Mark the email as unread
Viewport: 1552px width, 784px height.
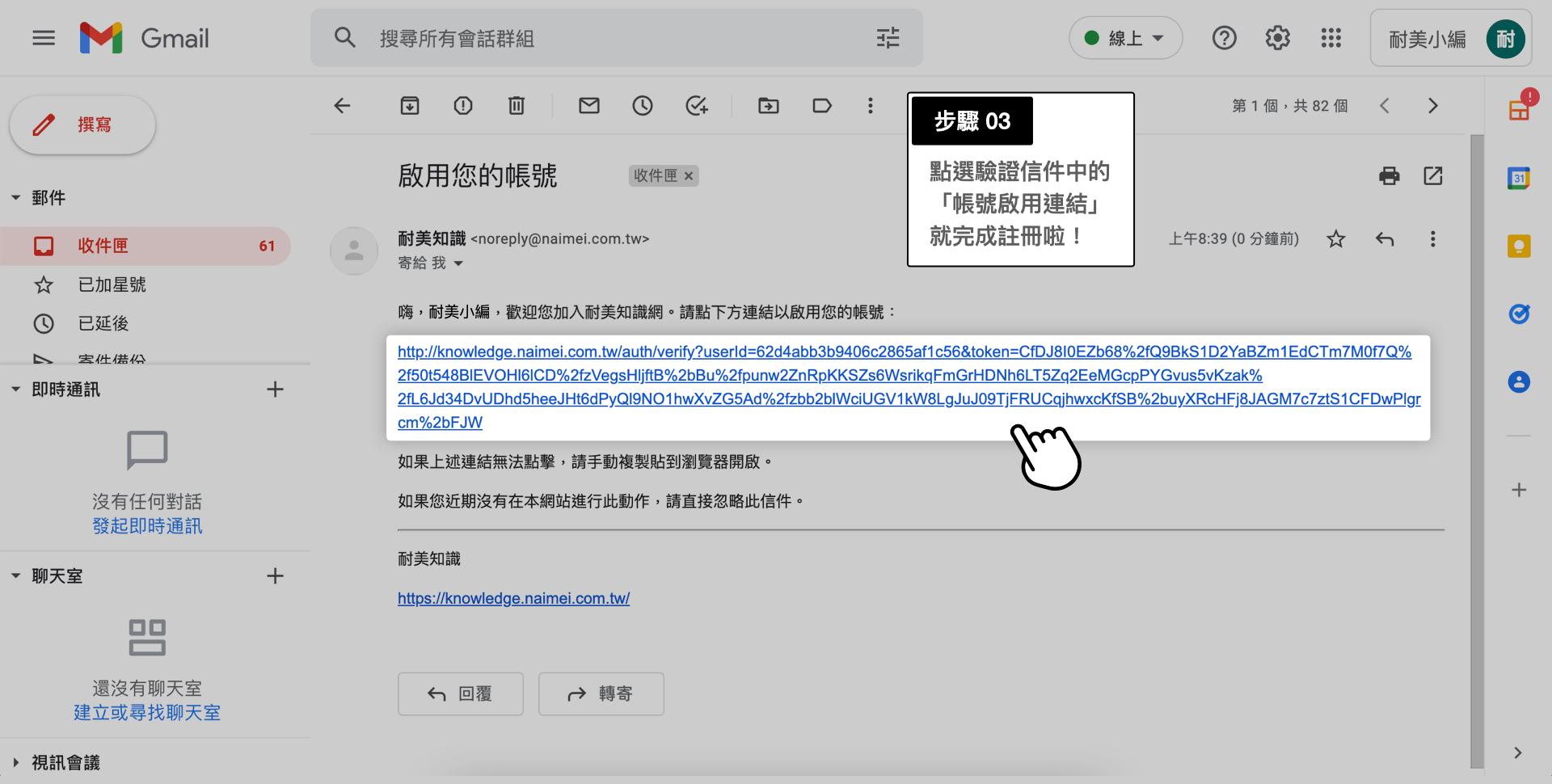589,106
